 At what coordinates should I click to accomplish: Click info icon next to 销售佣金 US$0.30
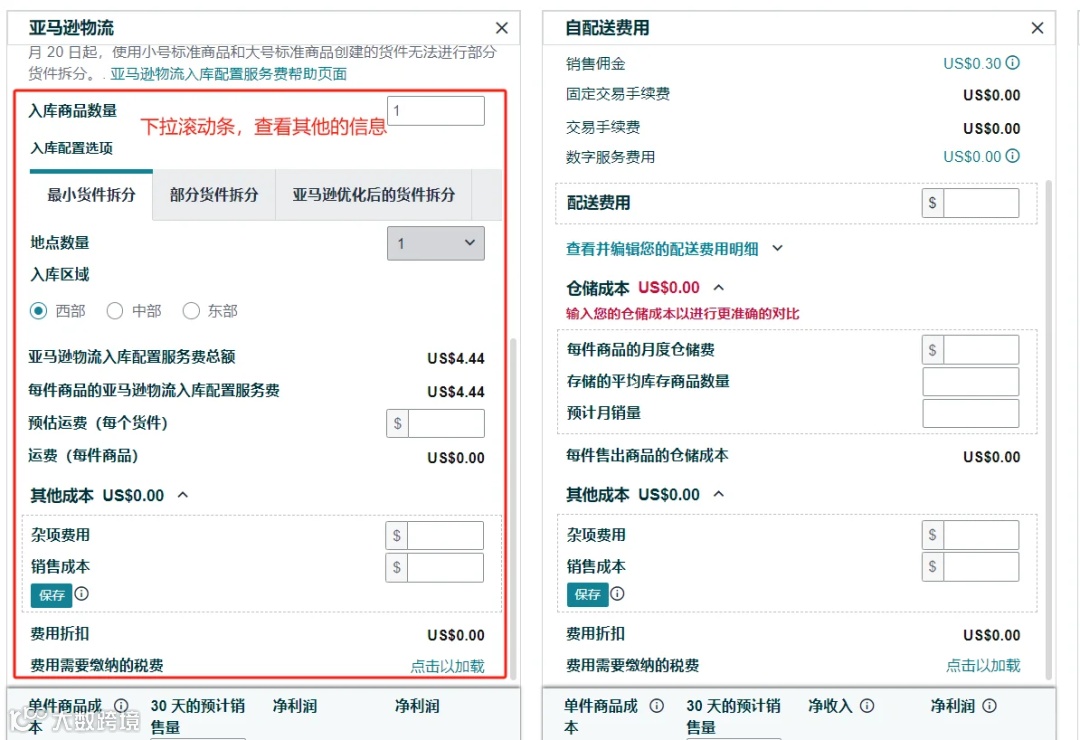pyautogui.click(x=1012, y=63)
